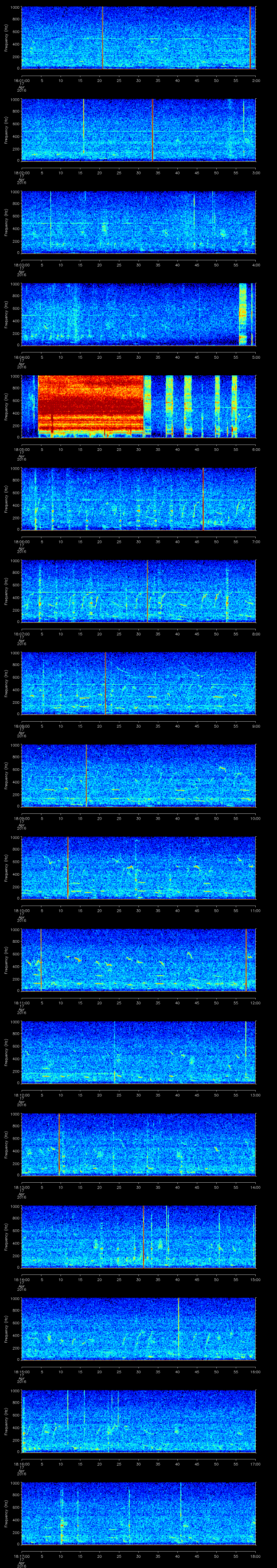This screenshot has height=1568, width=277.
Task: Click the Frequency (Hz) axis label of 18:03 panel
Action: click(6, 222)
